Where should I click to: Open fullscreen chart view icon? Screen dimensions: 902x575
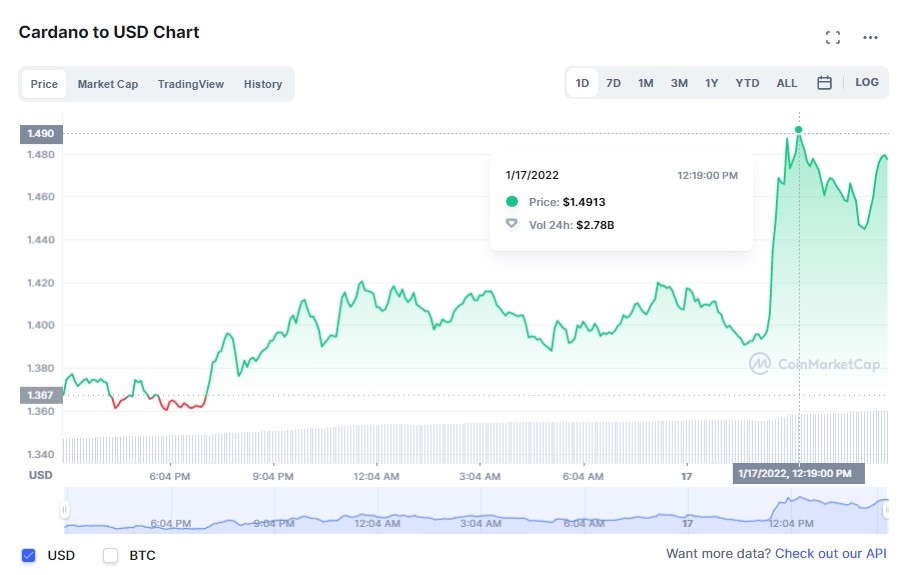pyautogui.click(x=832, y=38)
